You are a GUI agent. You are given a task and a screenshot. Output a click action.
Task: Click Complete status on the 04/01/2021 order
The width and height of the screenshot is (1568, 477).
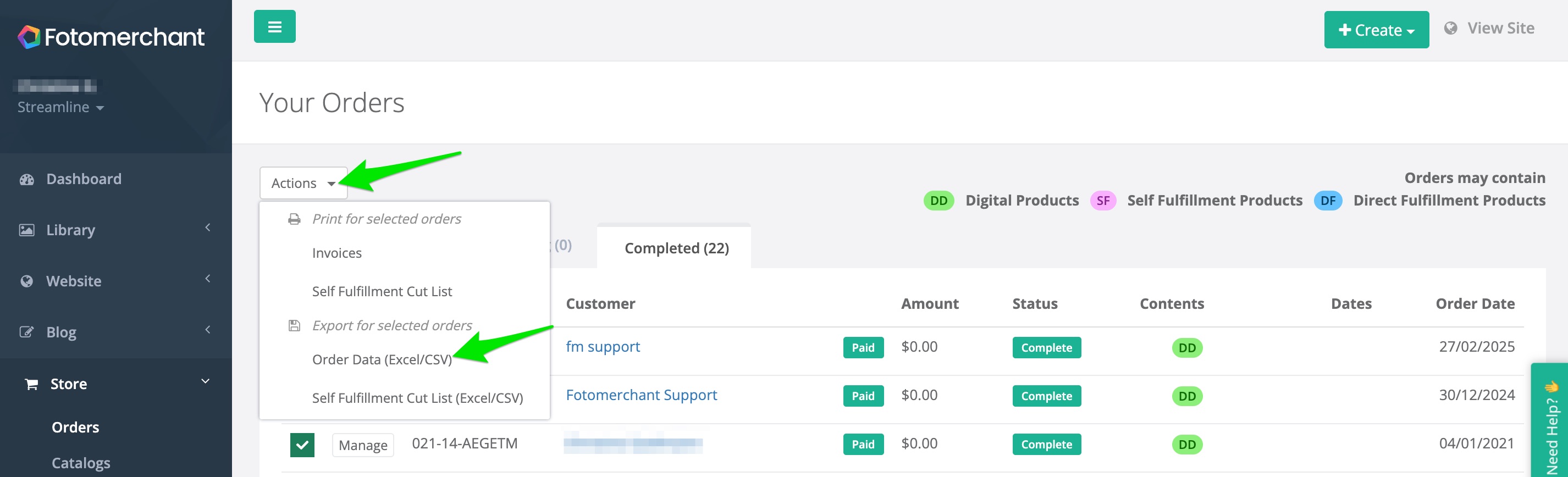pos(1046,445)
